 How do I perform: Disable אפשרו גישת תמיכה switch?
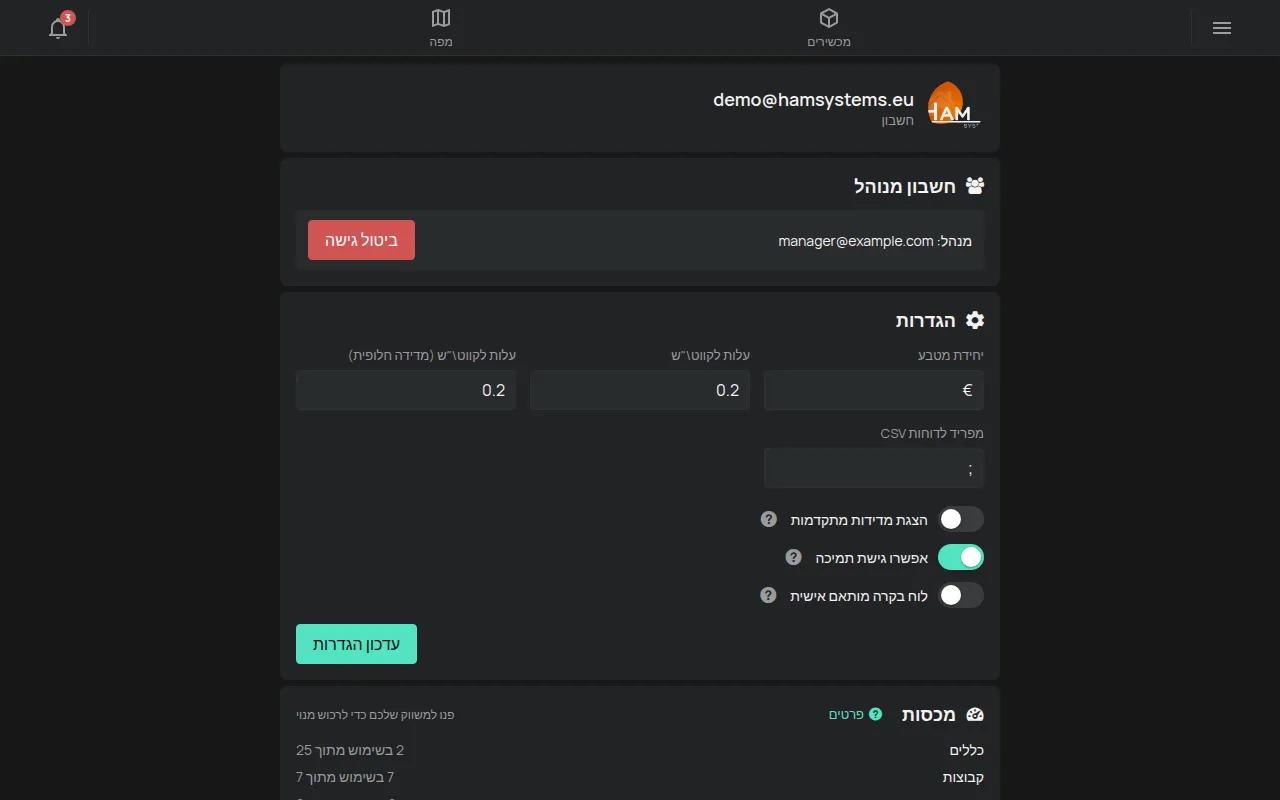click(x=961, y=557)
